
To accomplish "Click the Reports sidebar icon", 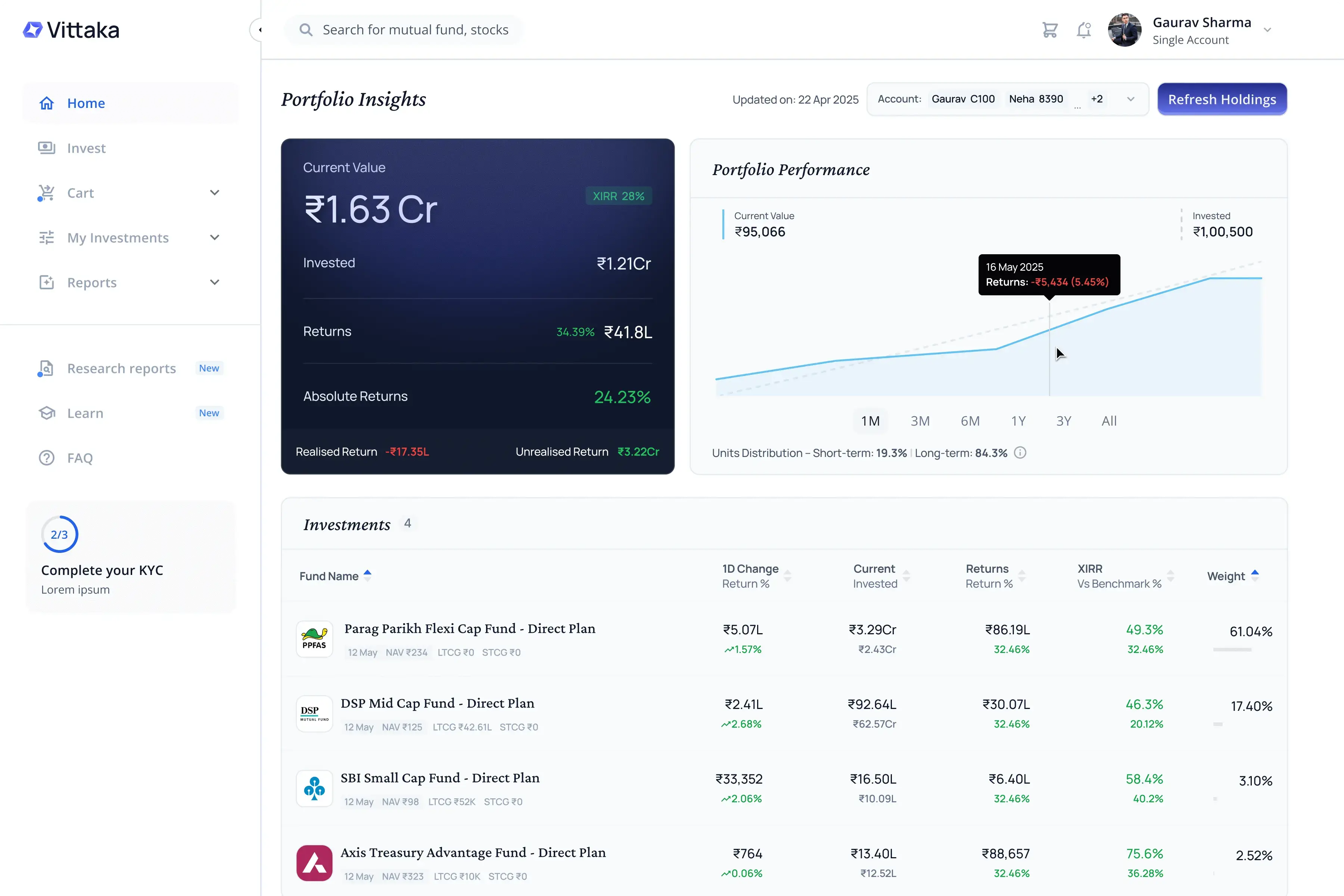I will click(47, 282).
